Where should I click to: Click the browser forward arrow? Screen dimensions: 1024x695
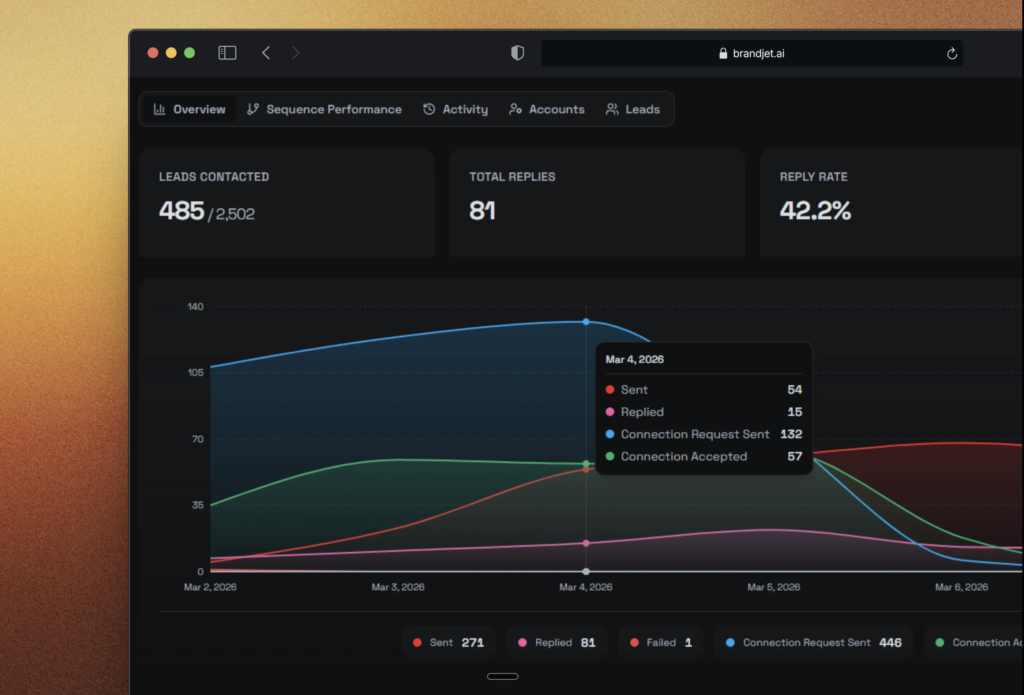coord(295,53)
